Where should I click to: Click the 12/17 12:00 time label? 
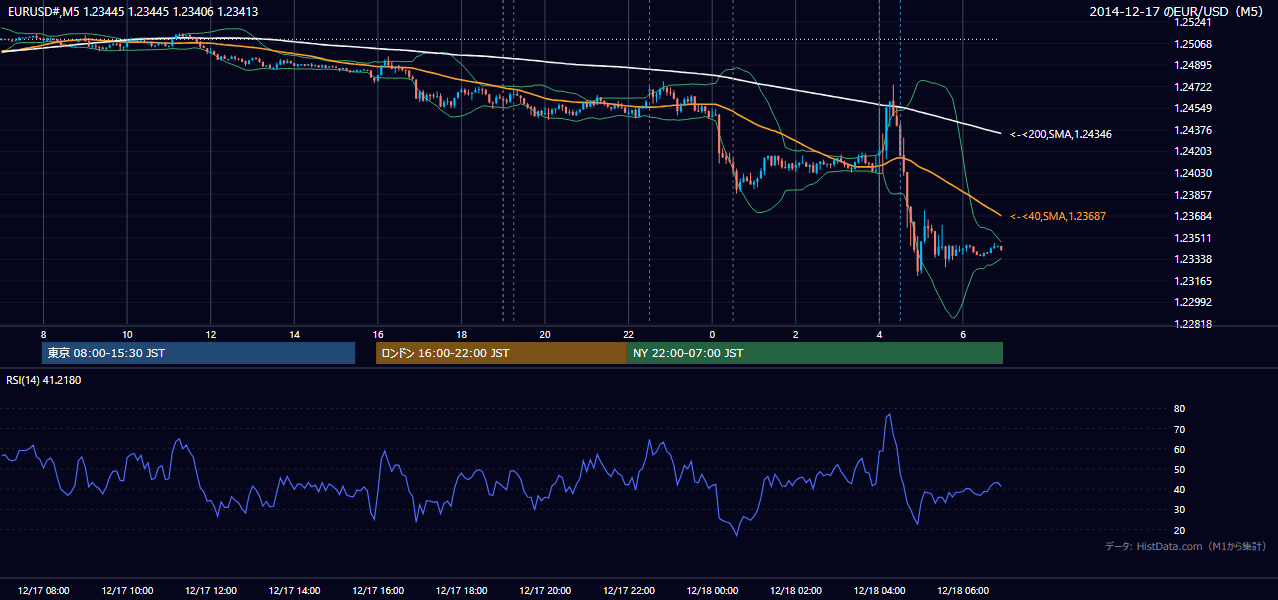coord(211,591)
